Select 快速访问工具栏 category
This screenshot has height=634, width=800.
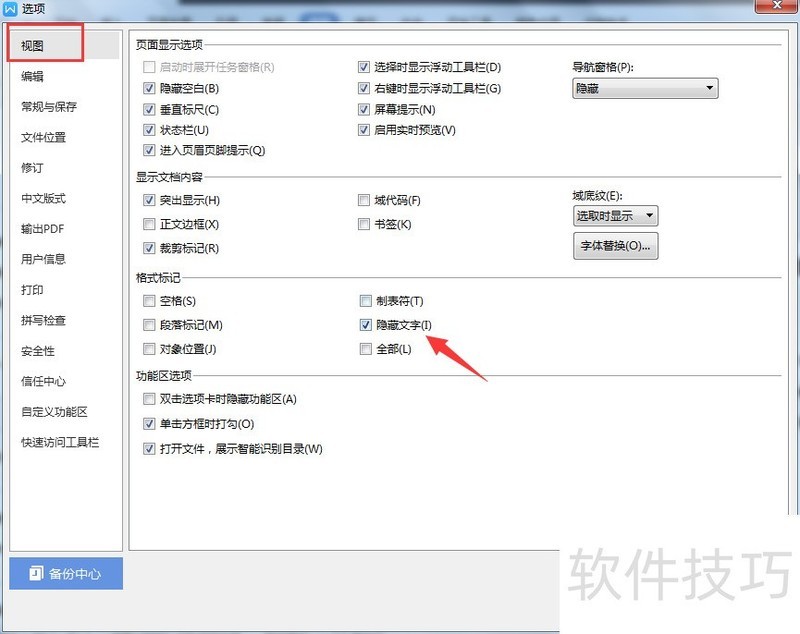pyautogui.click(x=60, y=442)
